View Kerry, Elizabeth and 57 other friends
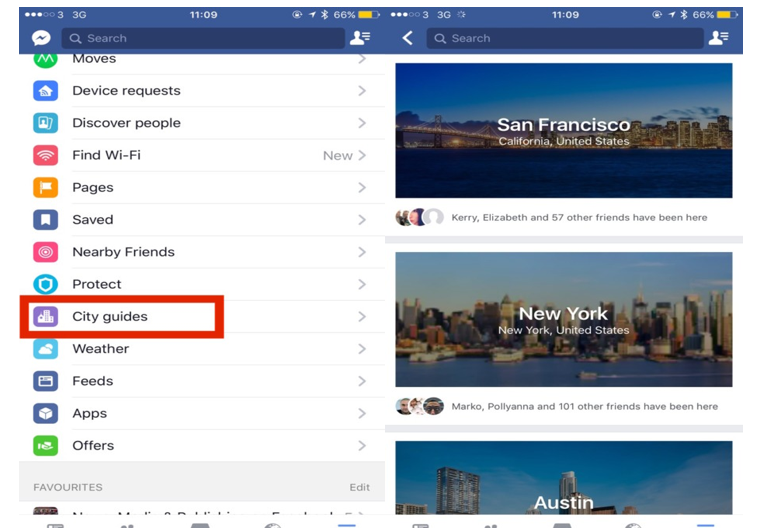 579,217
